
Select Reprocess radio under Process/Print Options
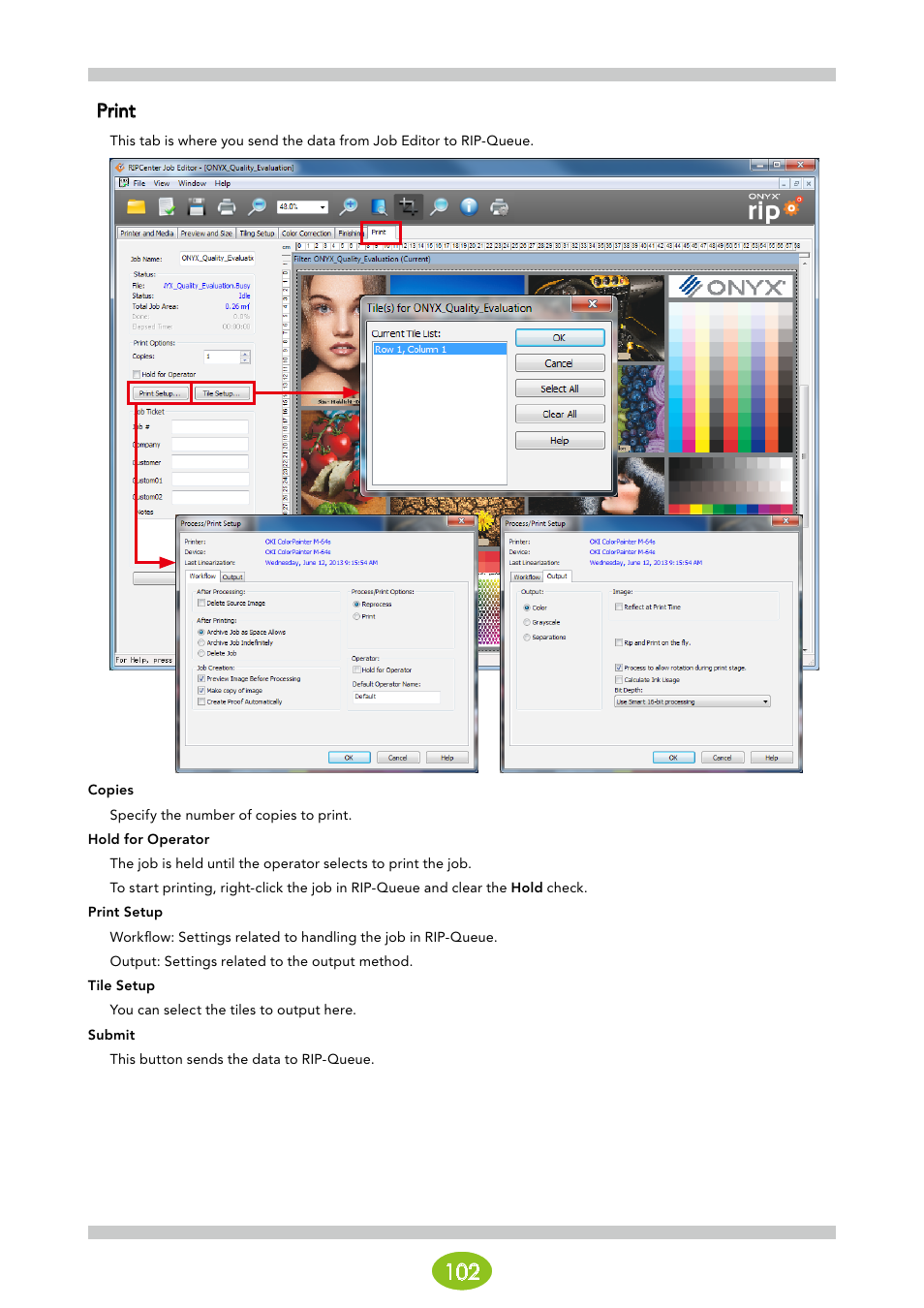(x=356, y=605)
